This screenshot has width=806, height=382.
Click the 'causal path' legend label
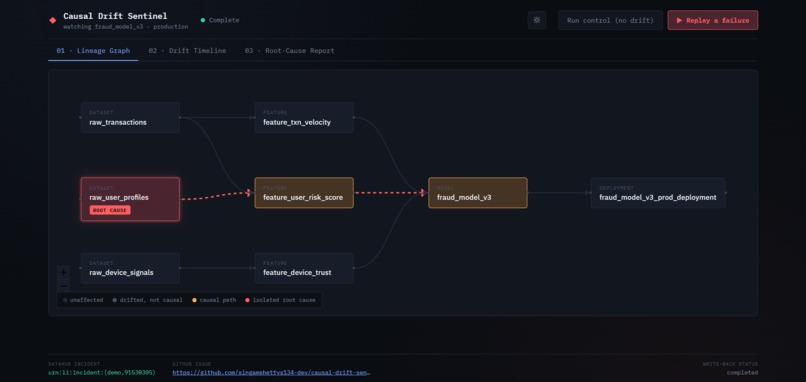click(218, 300)
